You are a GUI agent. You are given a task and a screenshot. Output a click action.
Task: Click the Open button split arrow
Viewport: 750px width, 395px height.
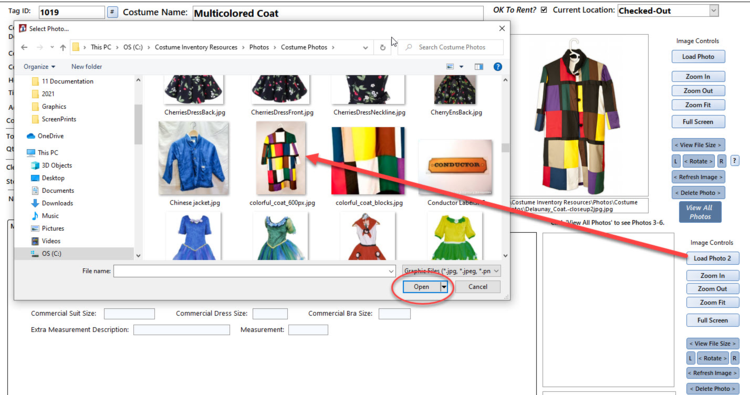[x=444, y=287]
